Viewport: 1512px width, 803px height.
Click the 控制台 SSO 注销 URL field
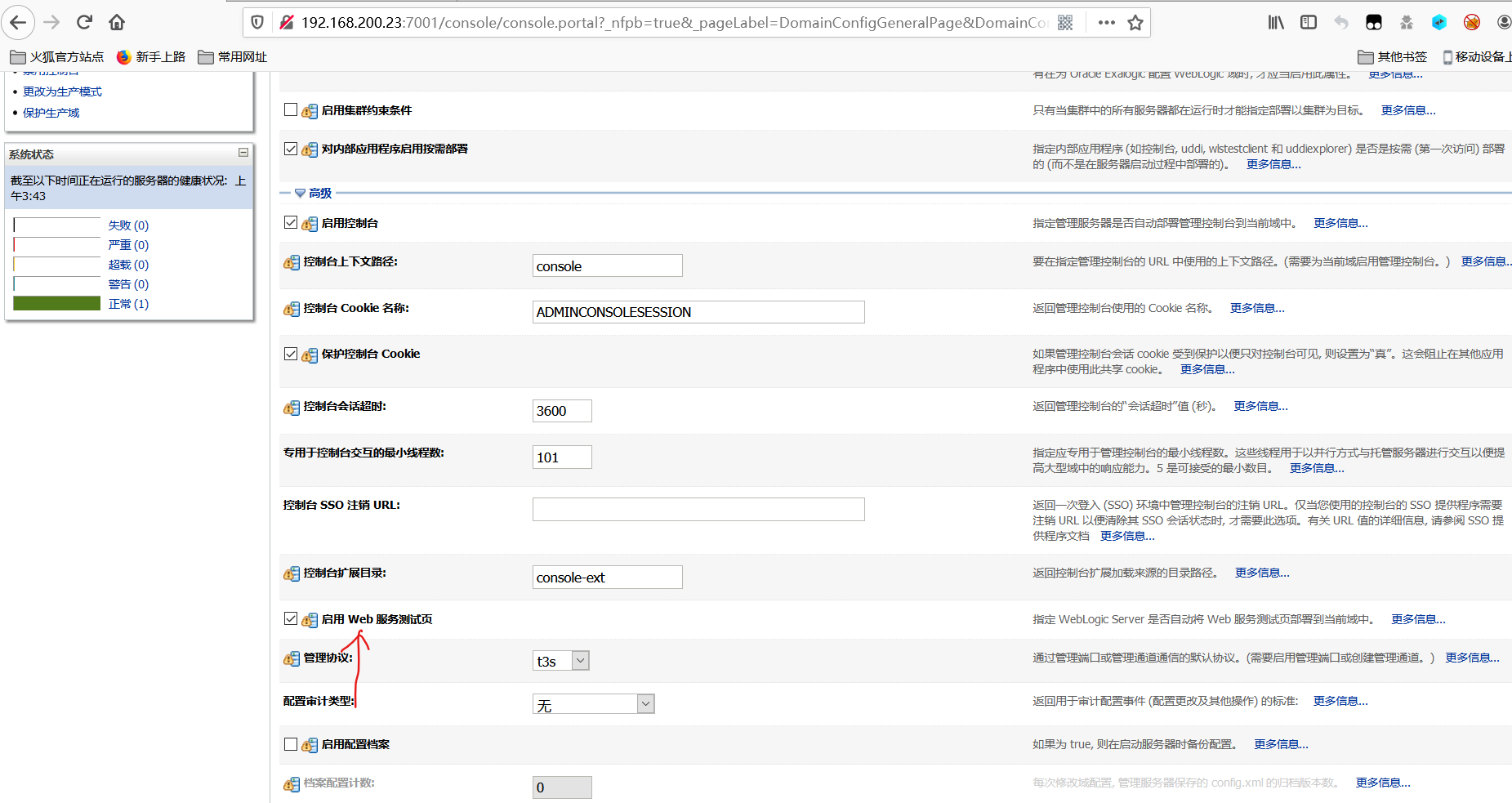tap(698, 509)
